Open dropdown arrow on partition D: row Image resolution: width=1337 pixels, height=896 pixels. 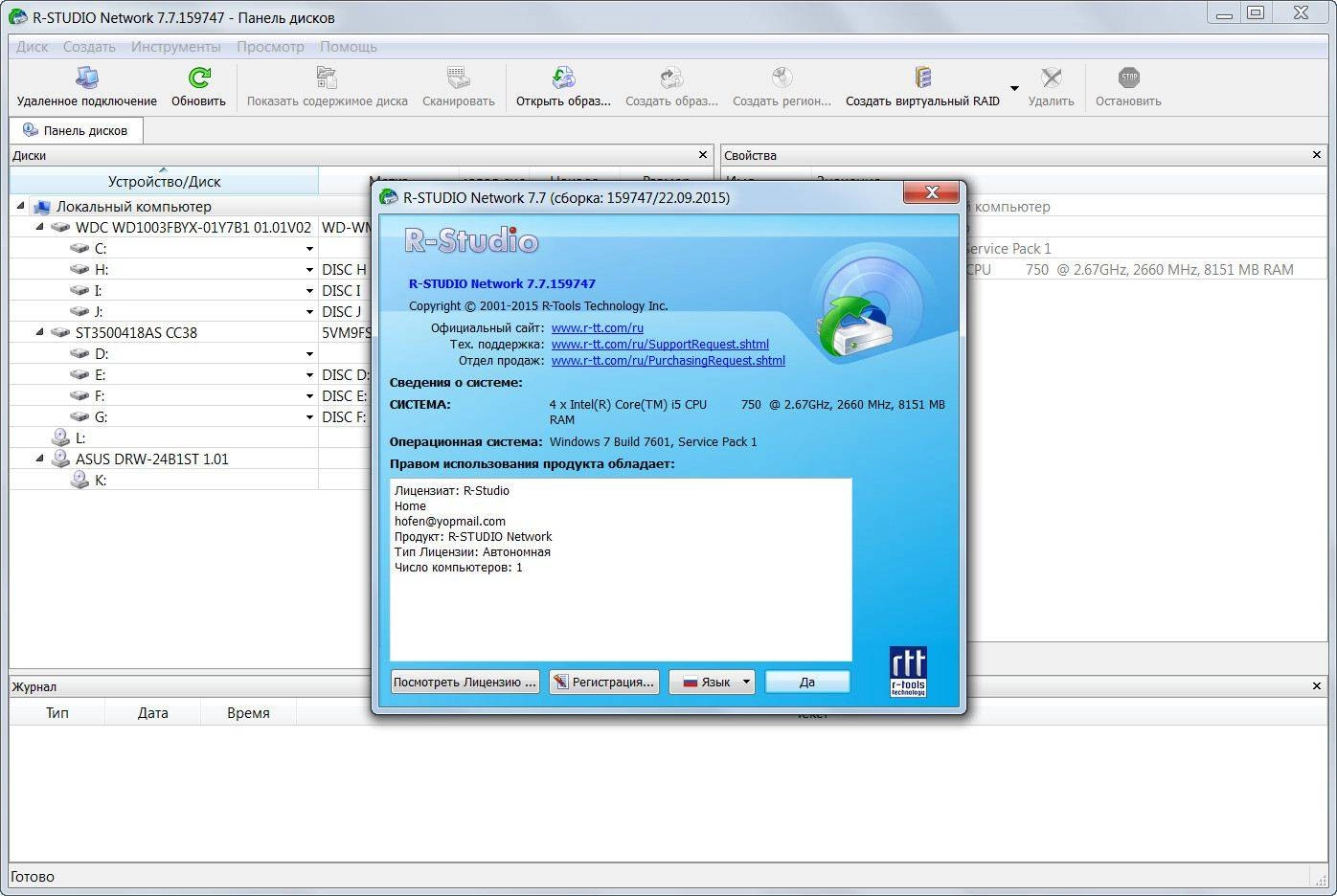309,354
